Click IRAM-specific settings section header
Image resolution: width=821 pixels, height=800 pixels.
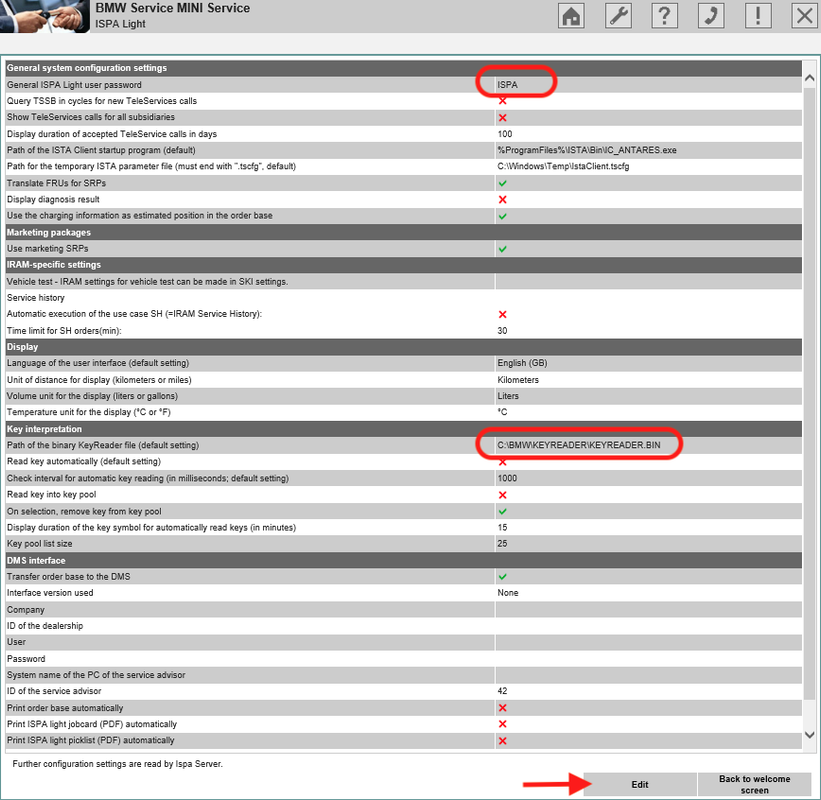[404, 265]
